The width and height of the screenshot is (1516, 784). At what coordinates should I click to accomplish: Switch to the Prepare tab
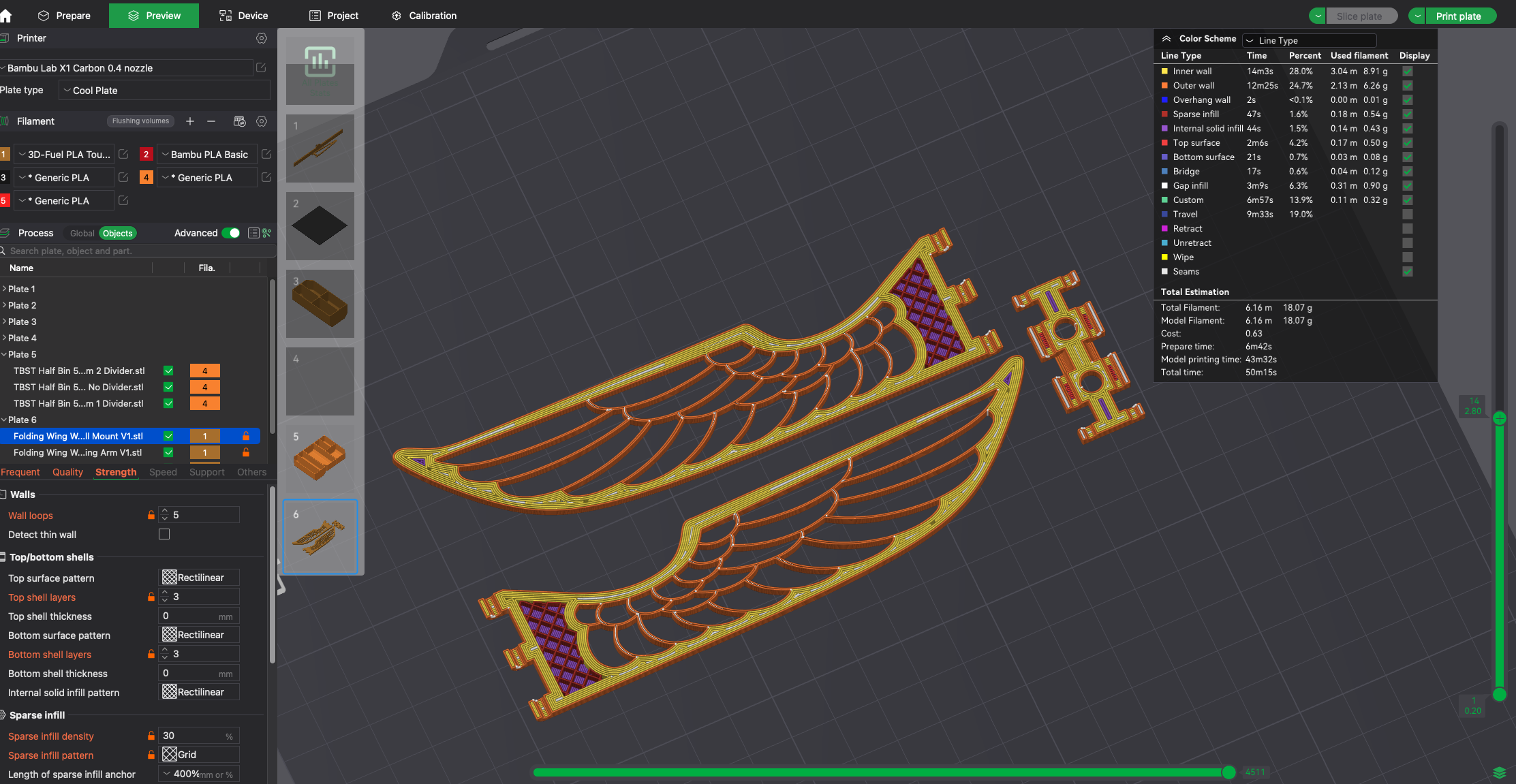pyautogui.click(x=64, y=15)
